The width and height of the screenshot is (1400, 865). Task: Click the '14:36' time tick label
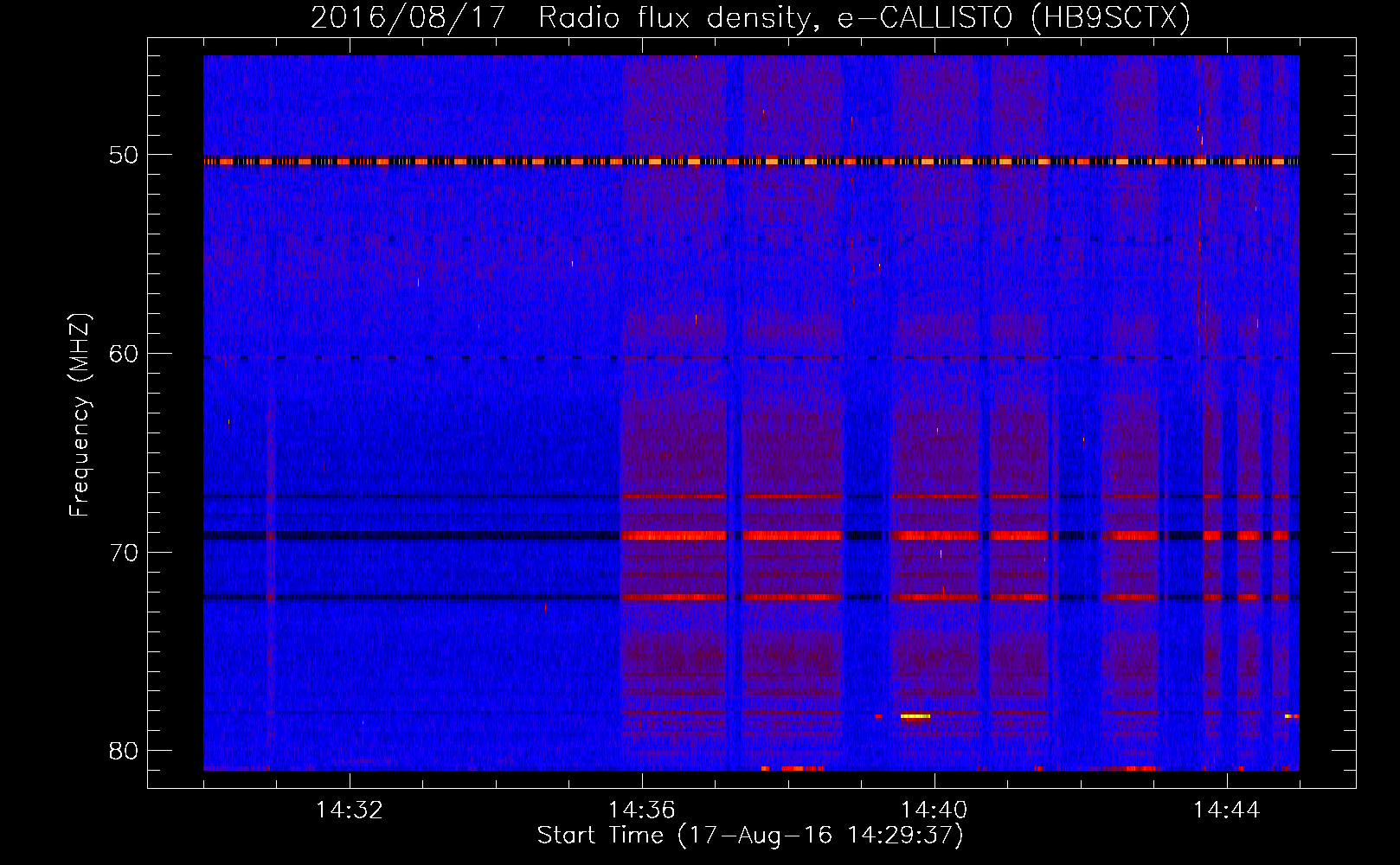[x=642, y=810]
